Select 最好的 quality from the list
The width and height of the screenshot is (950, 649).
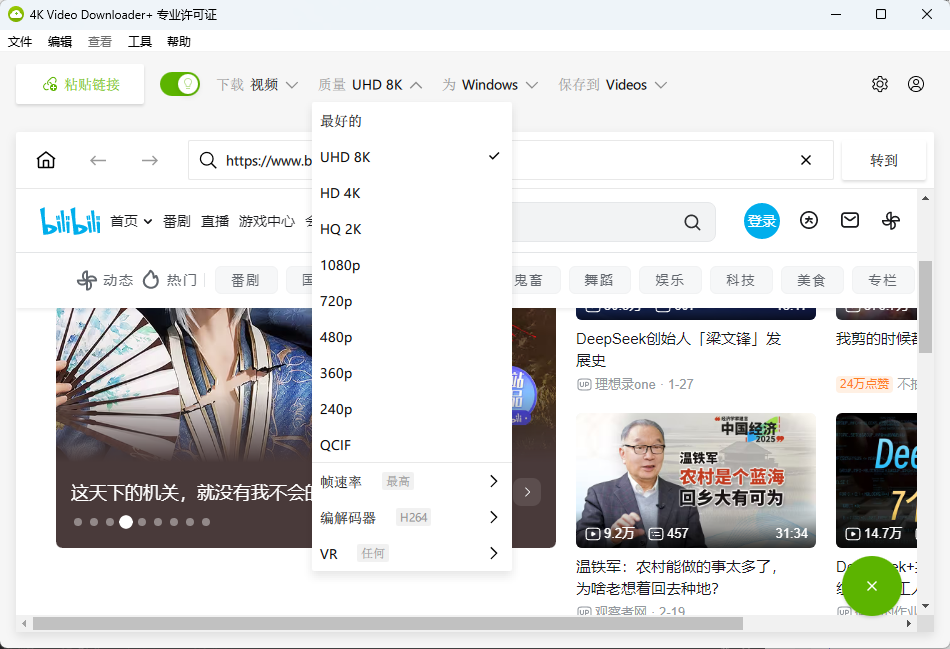pos(341,121)
